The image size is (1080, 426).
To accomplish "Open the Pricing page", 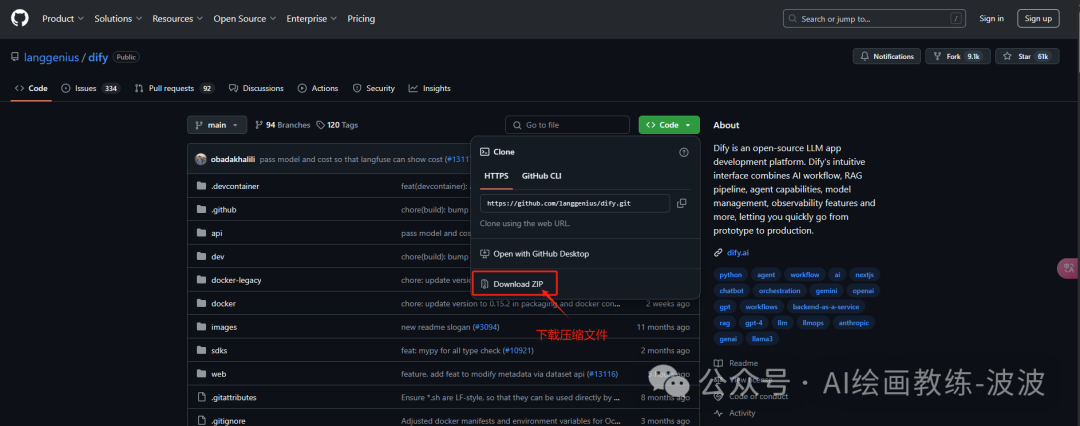I will 361,19.
